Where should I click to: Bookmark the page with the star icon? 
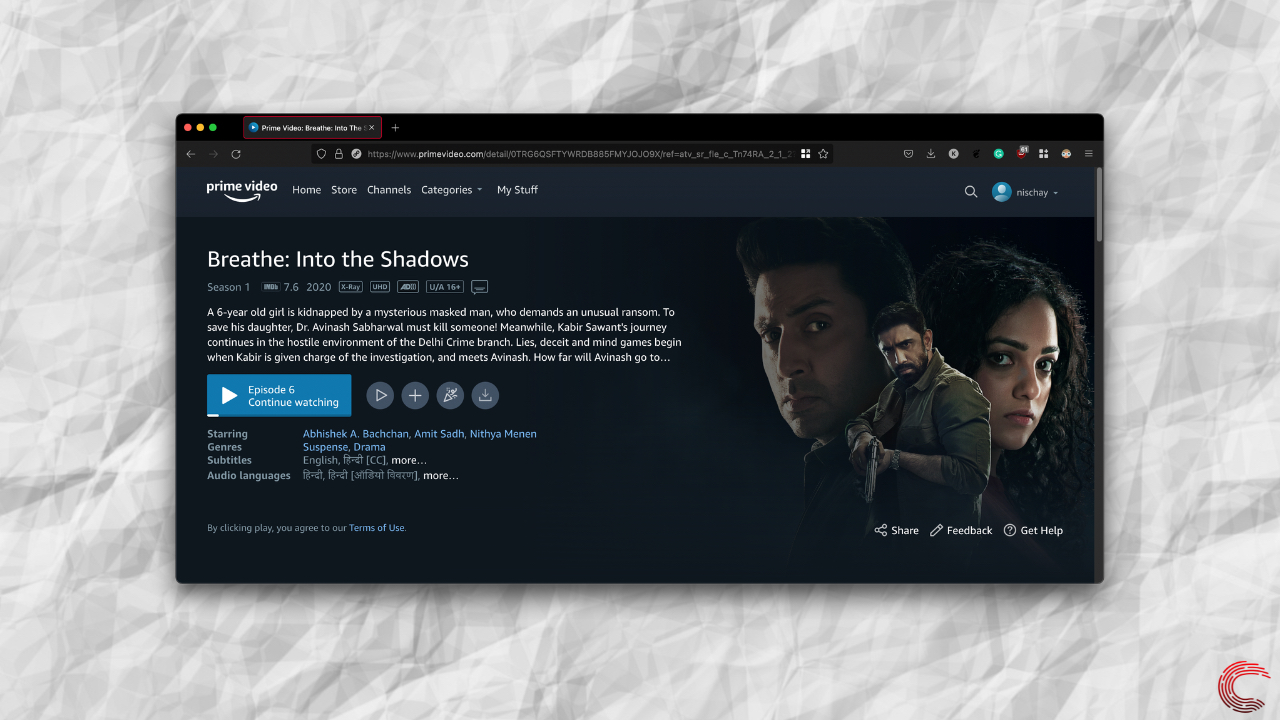pyautogui.click(x=823, y=154)
